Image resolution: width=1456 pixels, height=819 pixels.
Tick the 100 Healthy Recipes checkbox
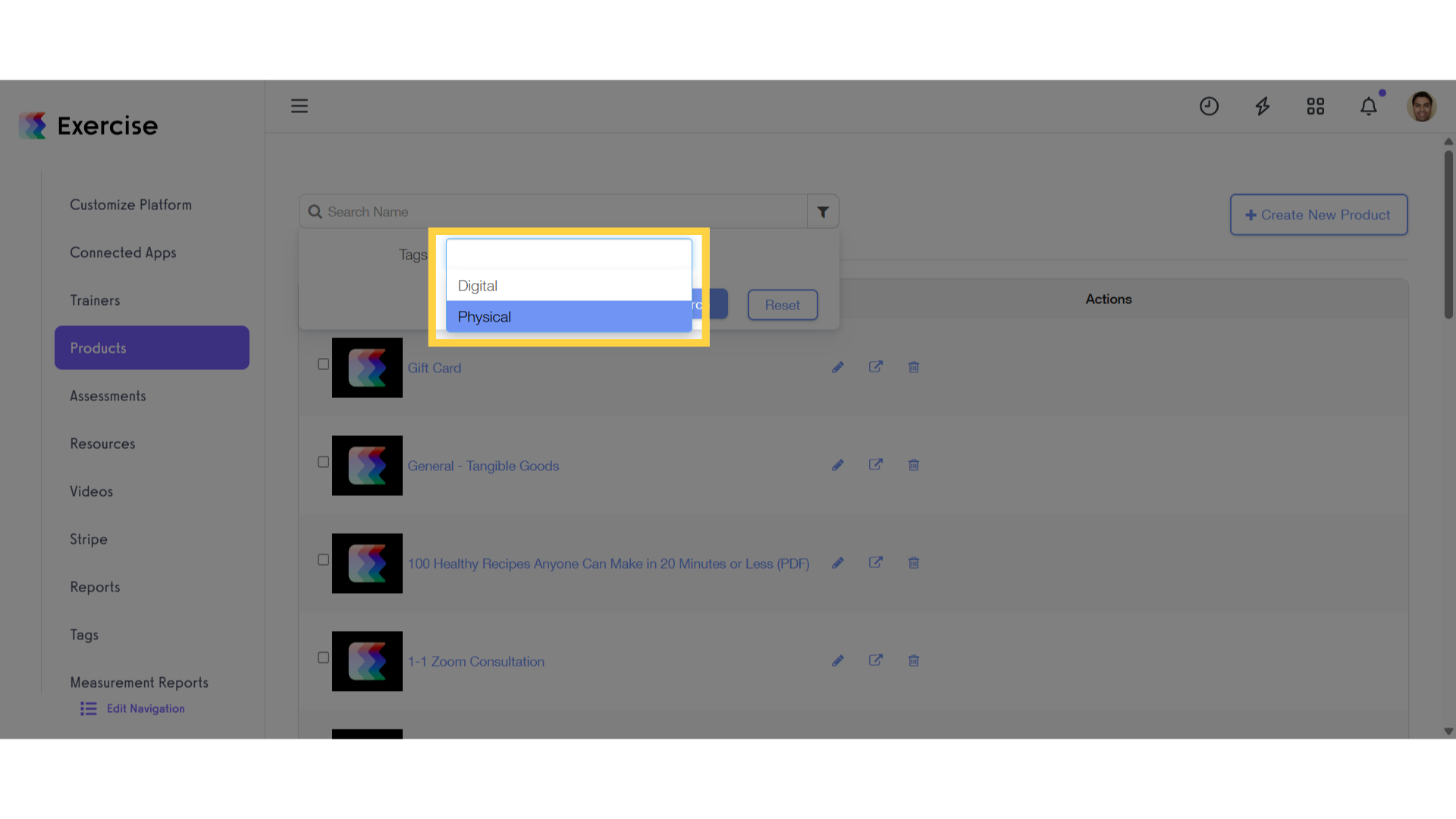(323, 560)
